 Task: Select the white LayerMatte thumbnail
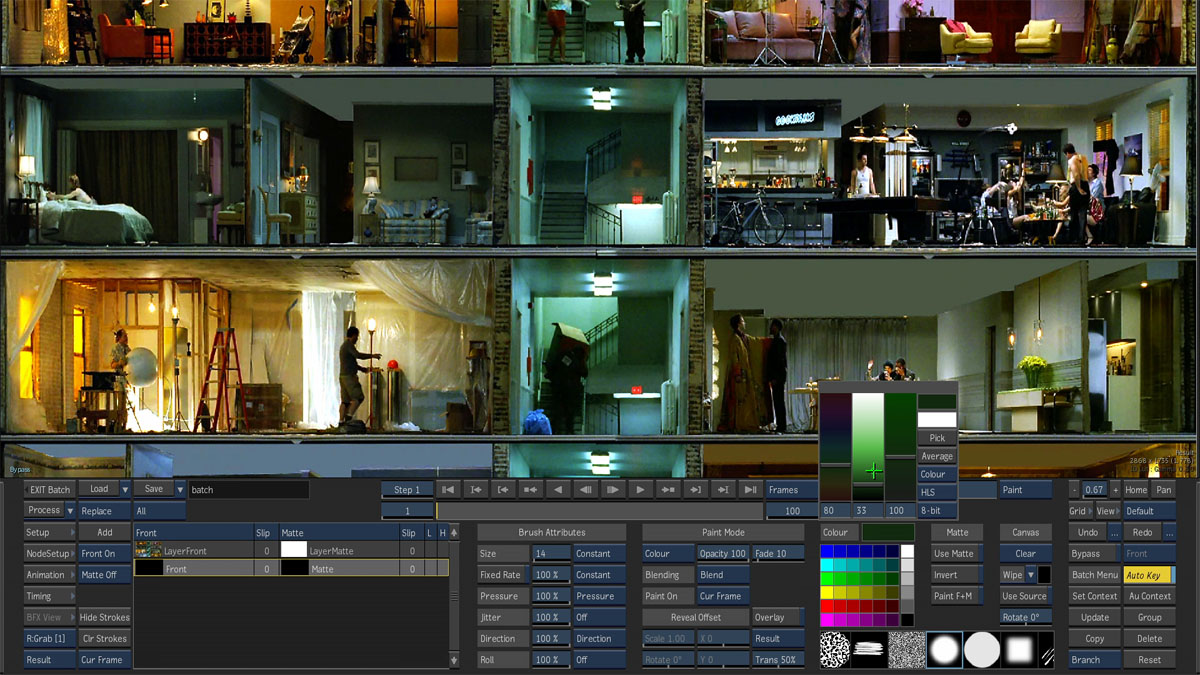tap(293, 550)
